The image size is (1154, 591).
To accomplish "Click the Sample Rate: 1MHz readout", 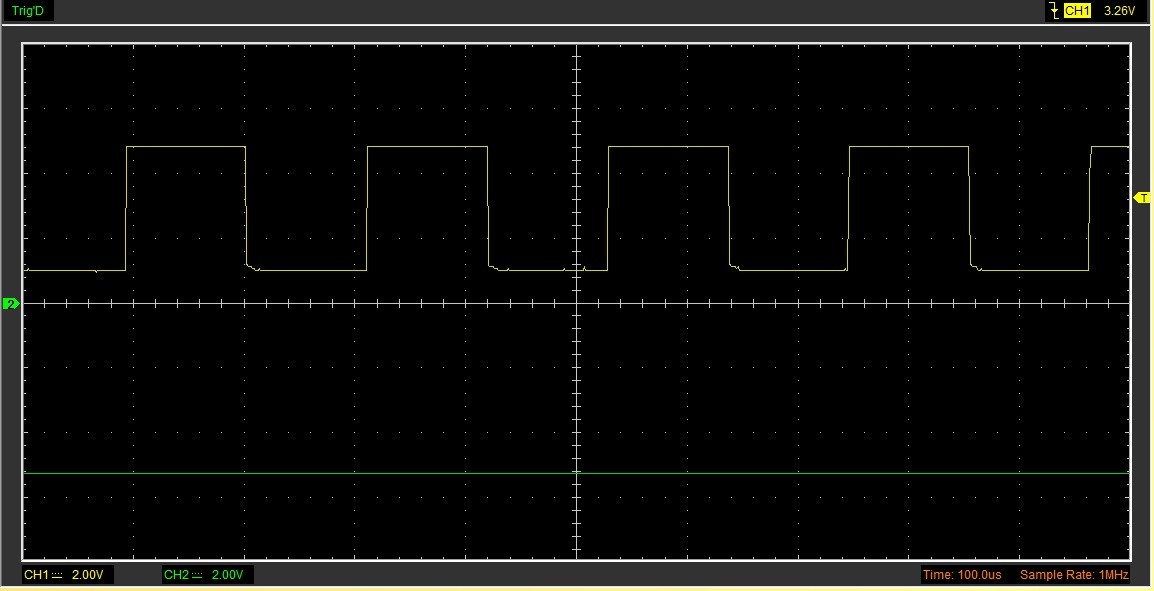I will 1075,575.
